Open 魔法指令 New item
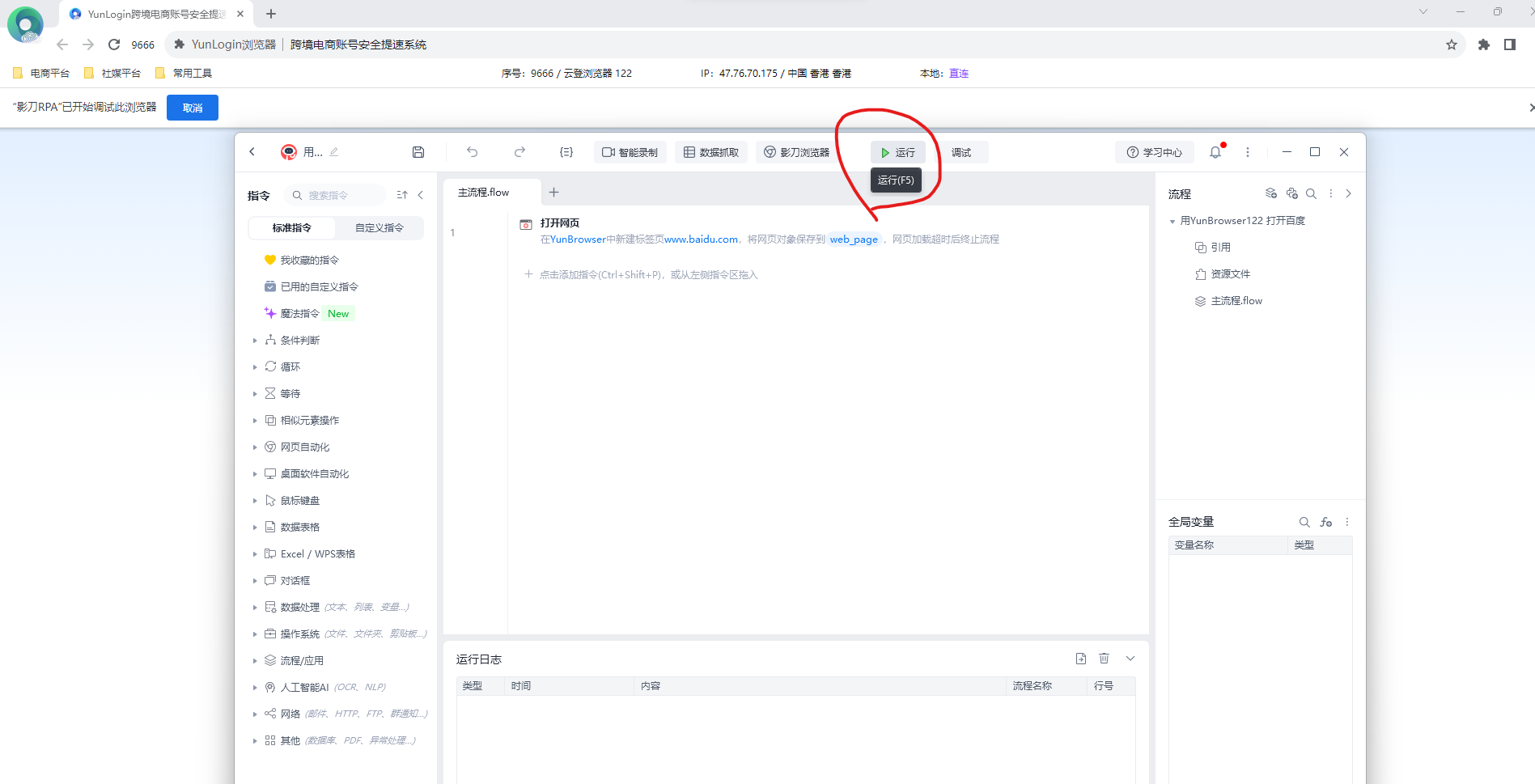1535x784 pixels. (x=310, y=313)
